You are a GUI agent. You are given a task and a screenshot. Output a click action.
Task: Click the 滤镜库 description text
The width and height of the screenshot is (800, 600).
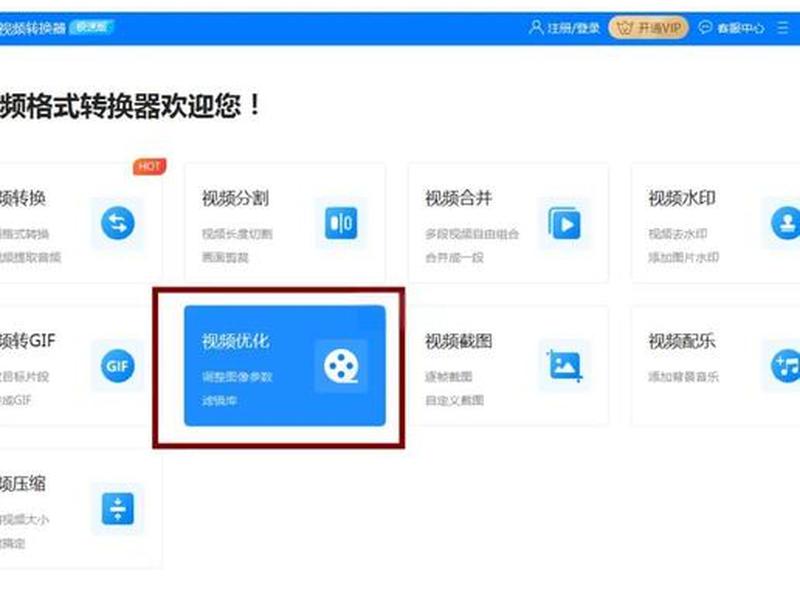[x=219, y=401]
